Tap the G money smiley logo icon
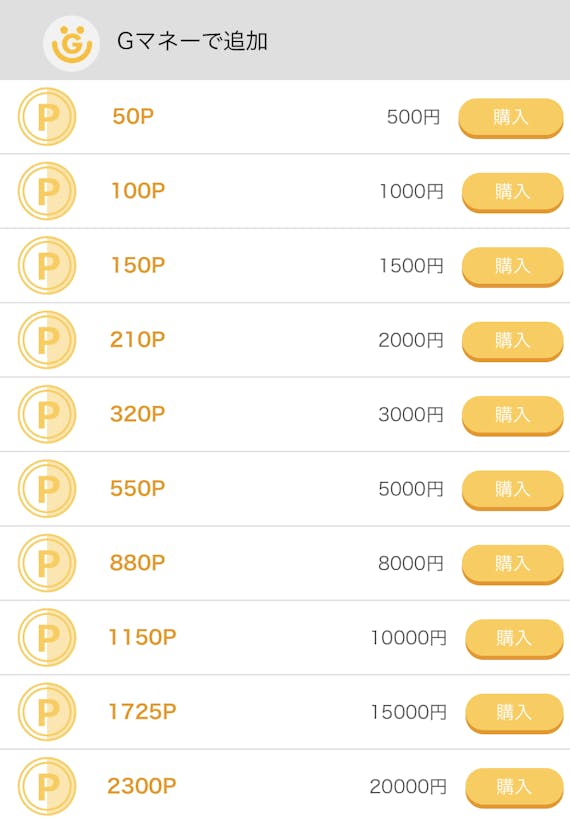This screenshot has width=570, height=820. tap(71, 43)
